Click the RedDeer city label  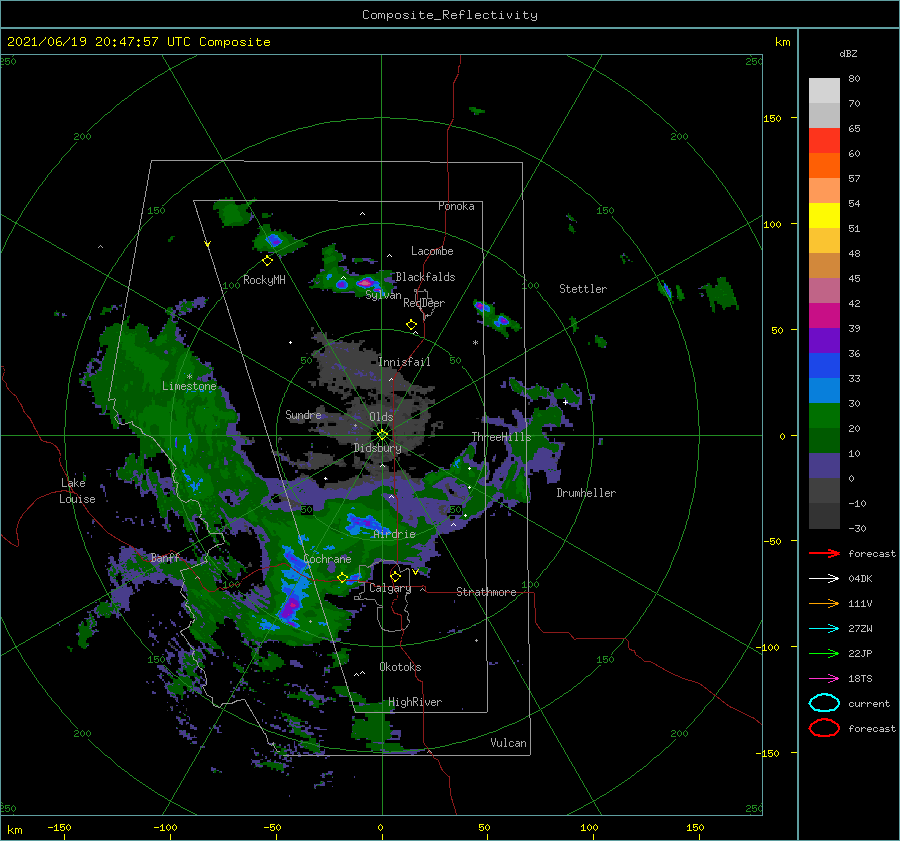point(424,303)
